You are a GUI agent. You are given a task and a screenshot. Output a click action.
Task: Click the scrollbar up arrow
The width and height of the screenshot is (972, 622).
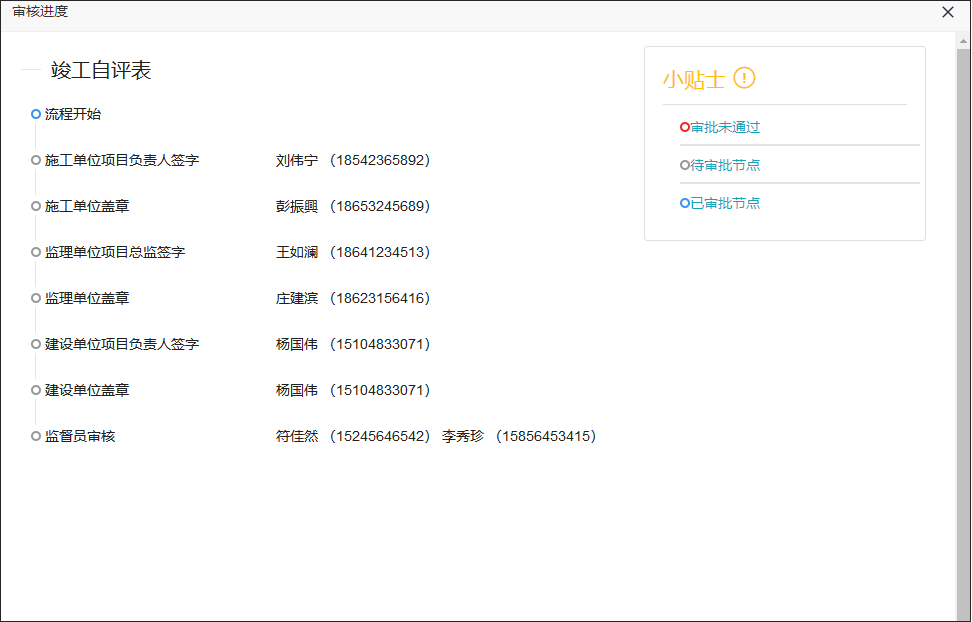click(x=963, y=42)
